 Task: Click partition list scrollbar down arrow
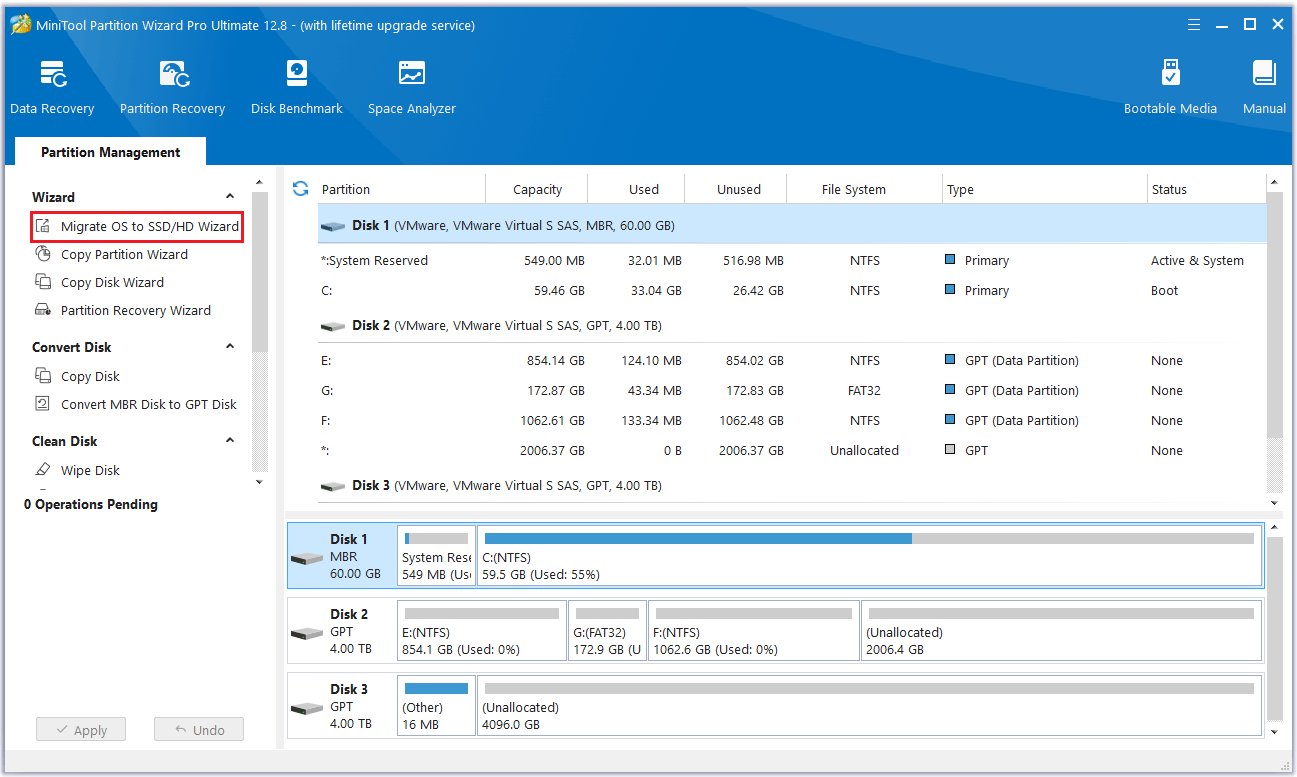tap(1274, 502)
